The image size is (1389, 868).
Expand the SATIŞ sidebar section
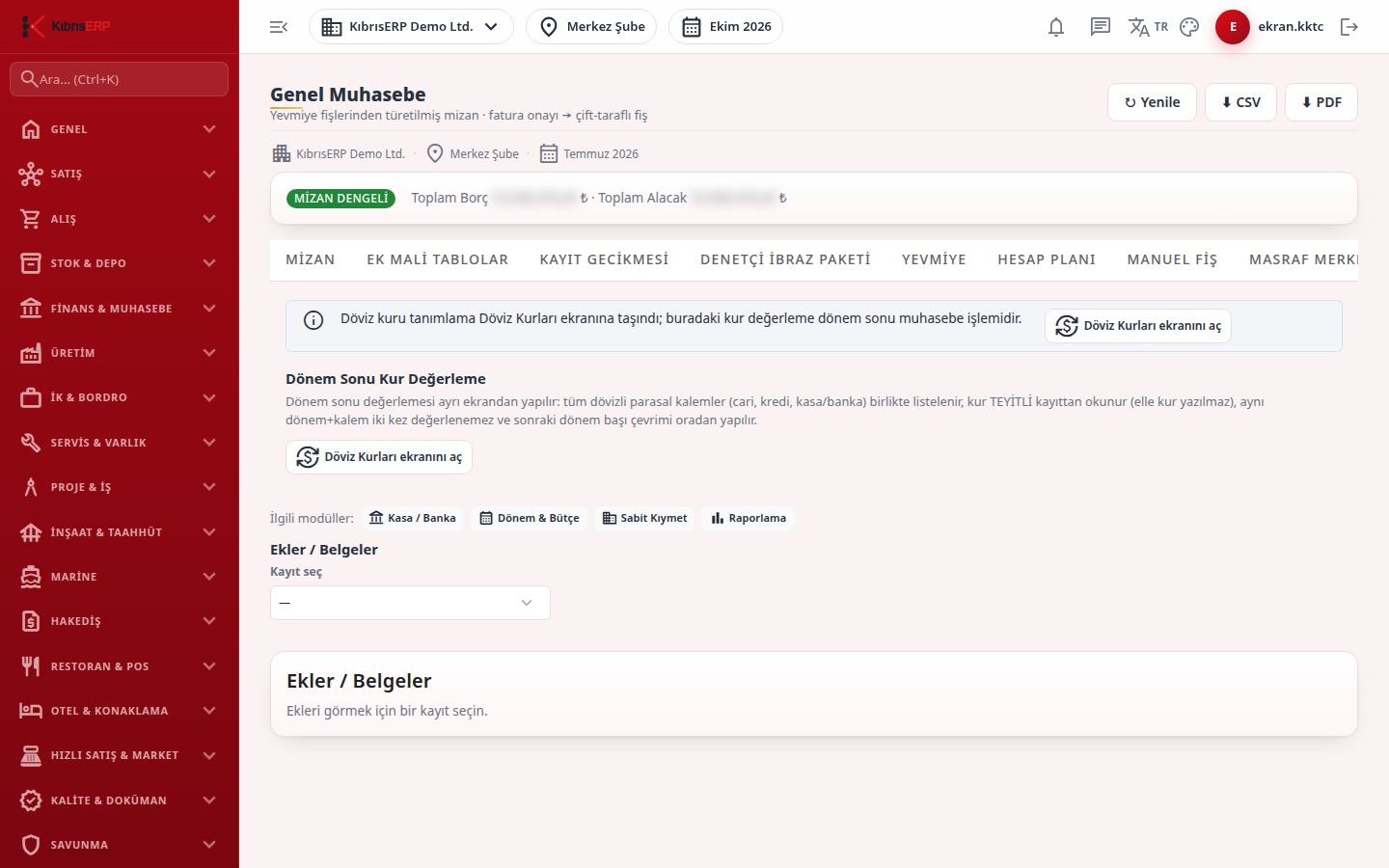(120, 174)
